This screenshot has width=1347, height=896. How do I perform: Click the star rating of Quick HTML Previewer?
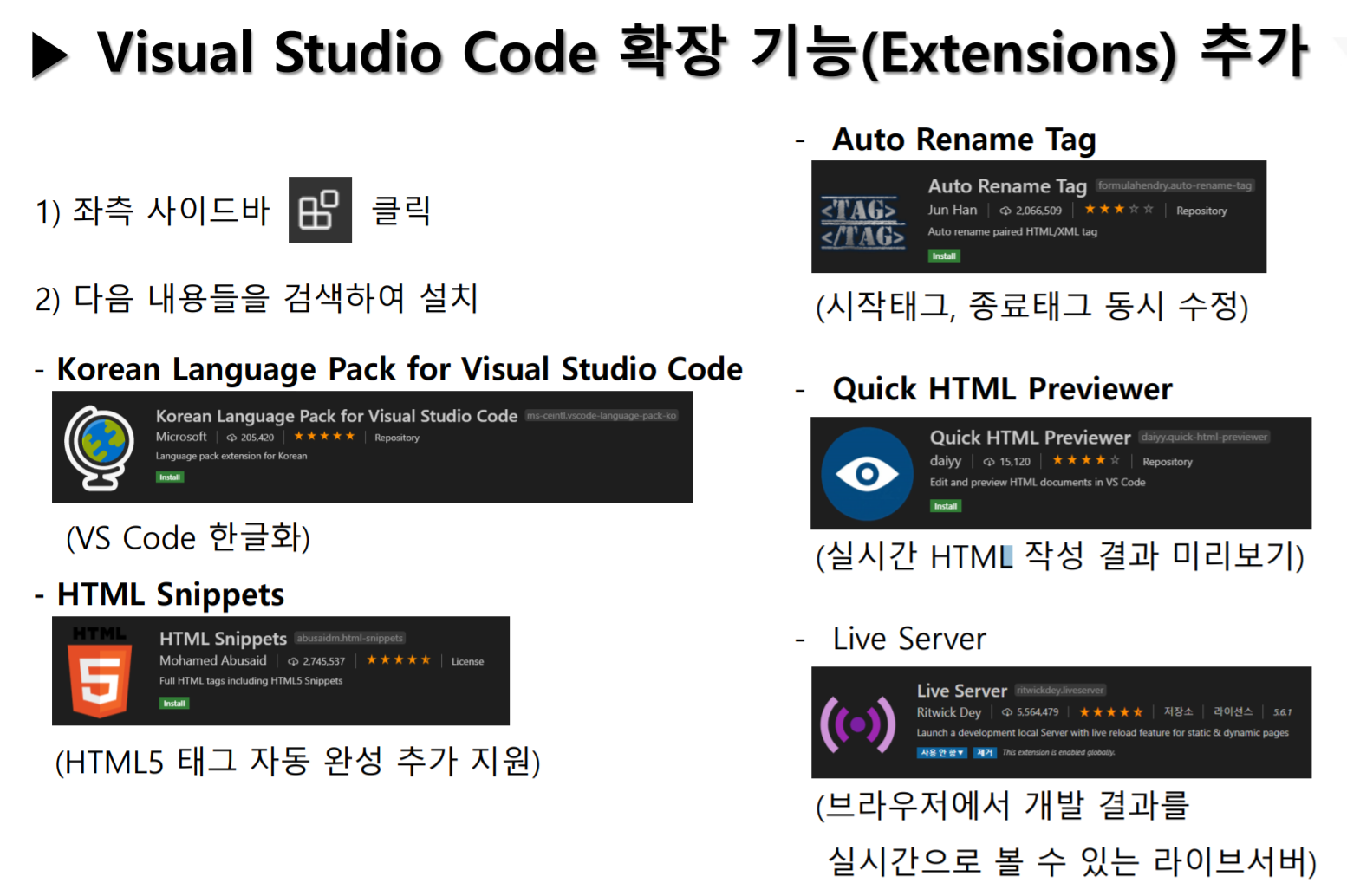tap(1086, 460)
